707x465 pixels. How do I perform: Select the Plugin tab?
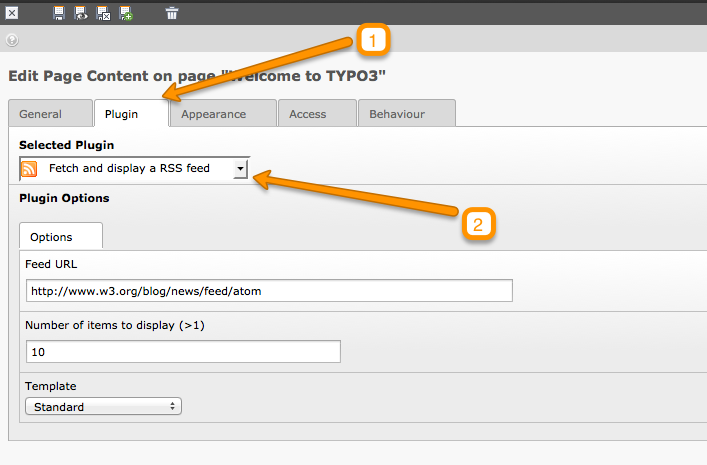[x=122, y=114]
